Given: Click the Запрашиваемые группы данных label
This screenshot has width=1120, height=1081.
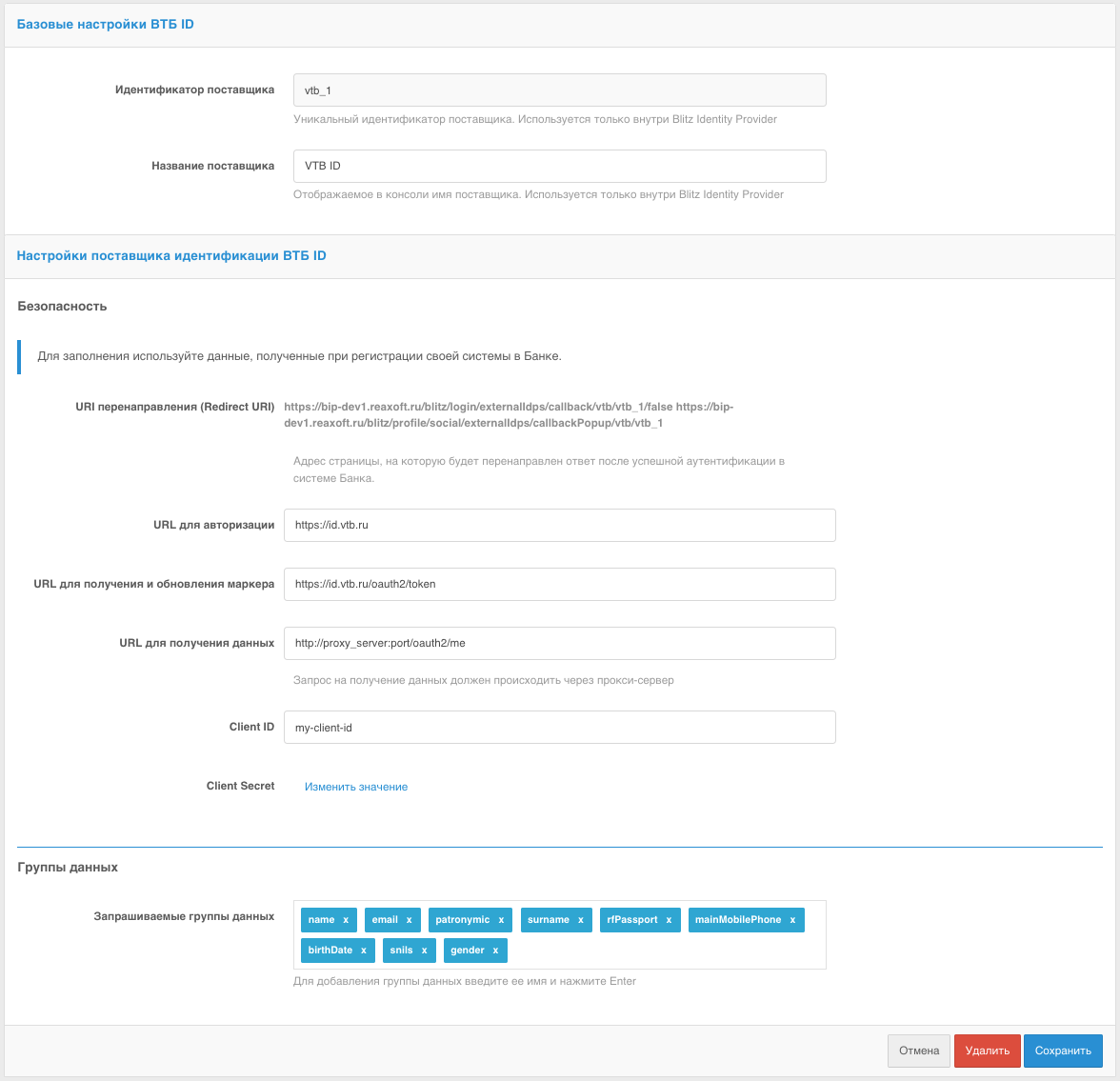Looking at the screenshot, I should tap(184, 916).
